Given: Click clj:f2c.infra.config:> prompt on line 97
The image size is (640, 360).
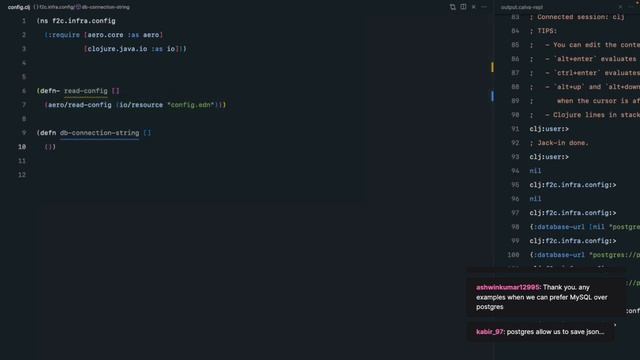Looking at the screenshot, I should tap(573, 213).
